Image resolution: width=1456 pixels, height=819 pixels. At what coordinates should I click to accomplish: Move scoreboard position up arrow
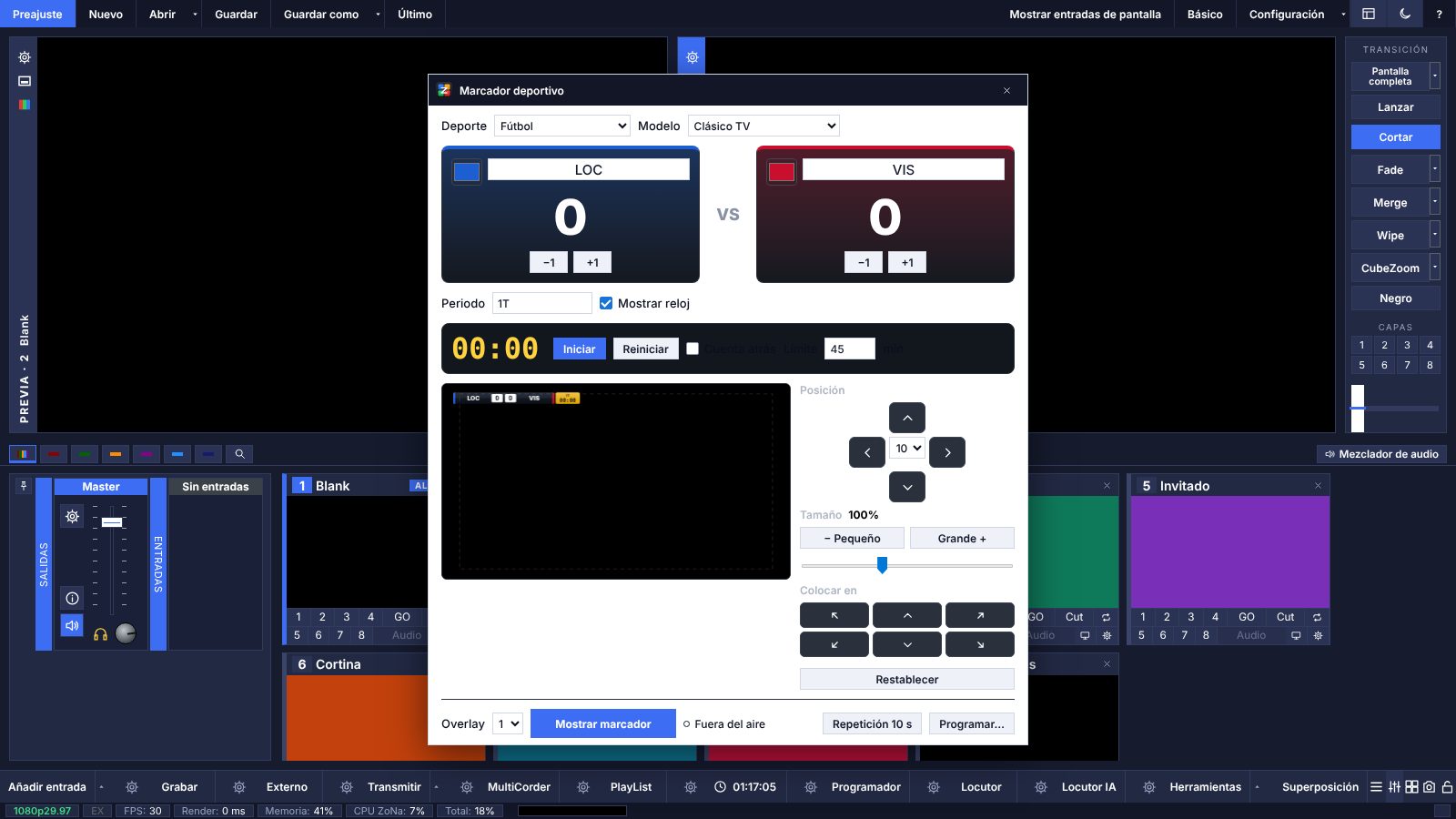(x=907, y=418)
